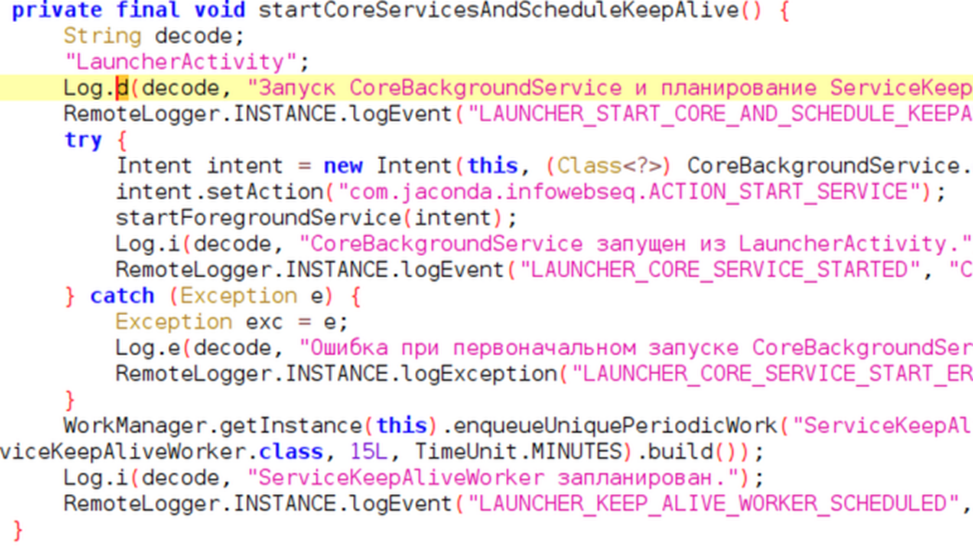Click 'TimeUnit.MINUTES' constant
The width and height of the screenshot is (973, 551).
[518, 452]
